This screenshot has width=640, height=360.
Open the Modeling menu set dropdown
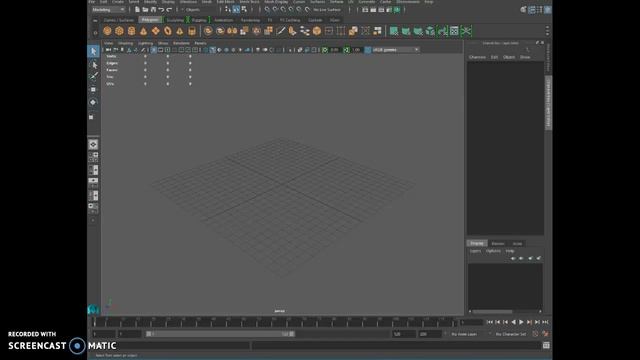click(x=108, y=9)
